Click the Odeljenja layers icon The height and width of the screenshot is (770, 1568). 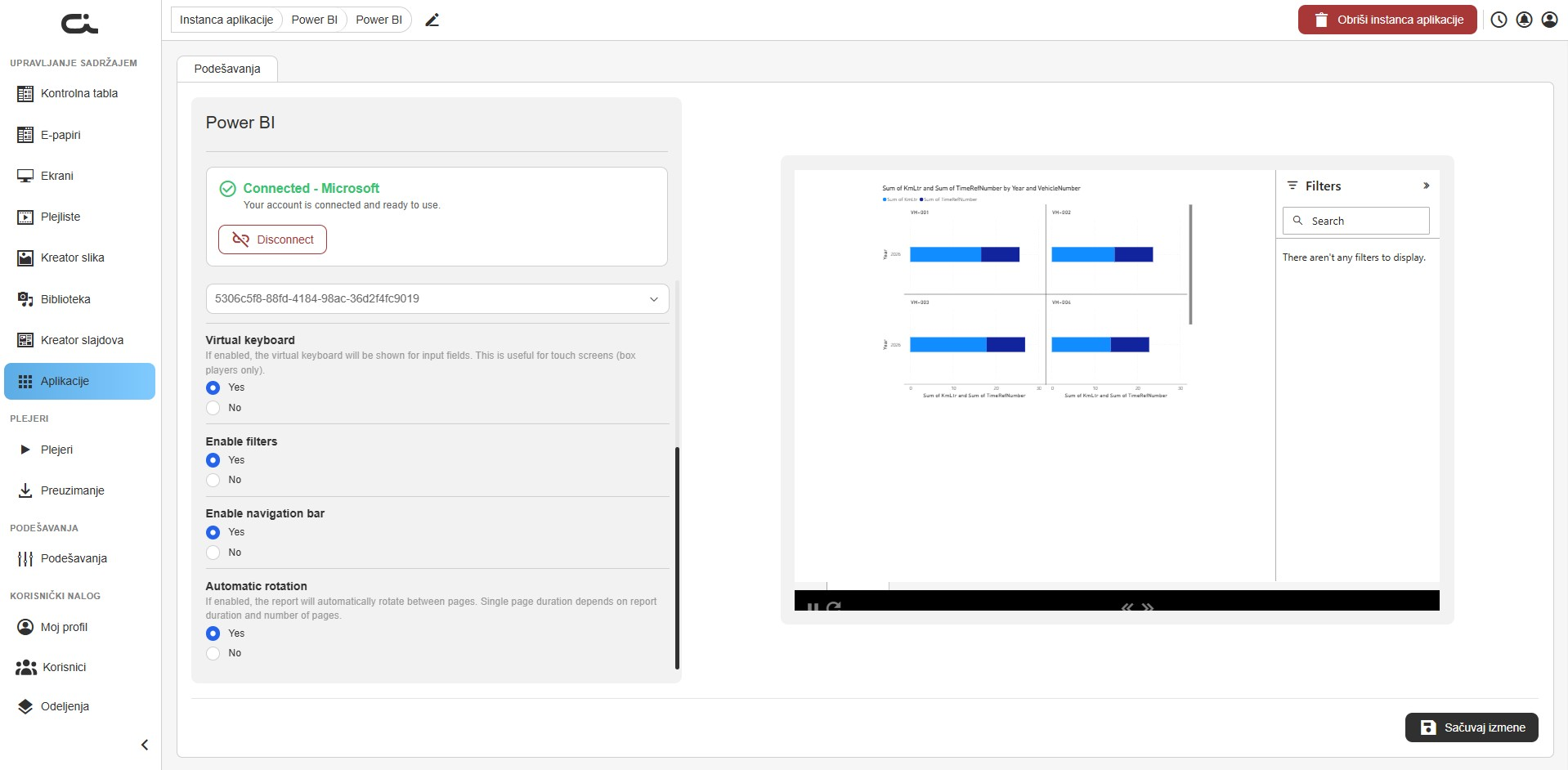[x=25, y=706]
